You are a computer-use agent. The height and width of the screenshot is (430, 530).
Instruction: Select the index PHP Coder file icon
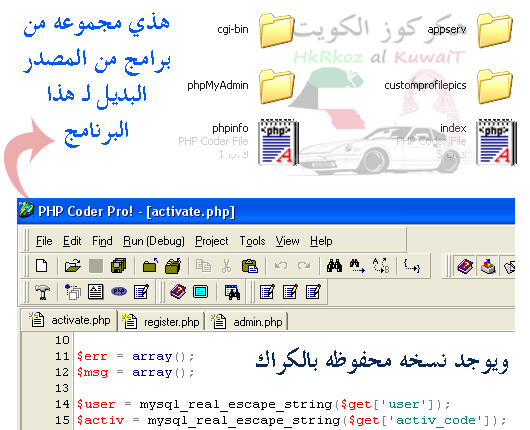tap(496, 142)
